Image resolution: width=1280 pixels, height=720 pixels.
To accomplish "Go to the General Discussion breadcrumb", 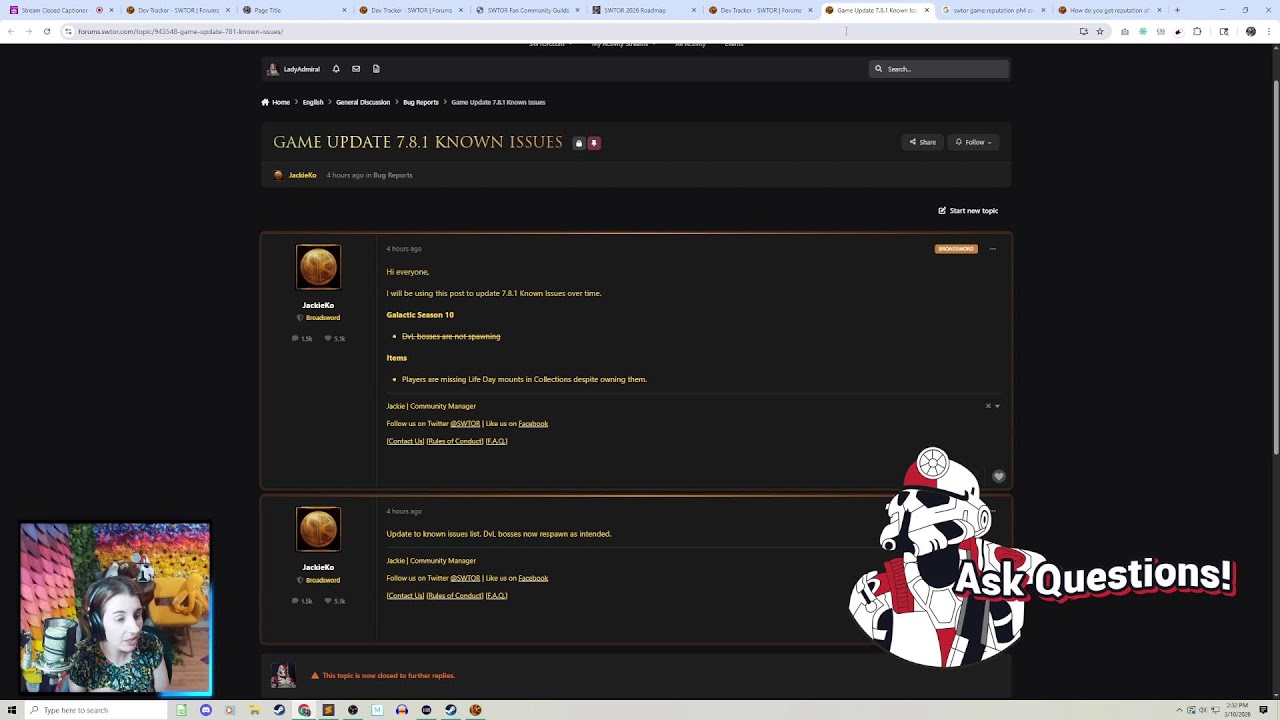I will 363,102.
